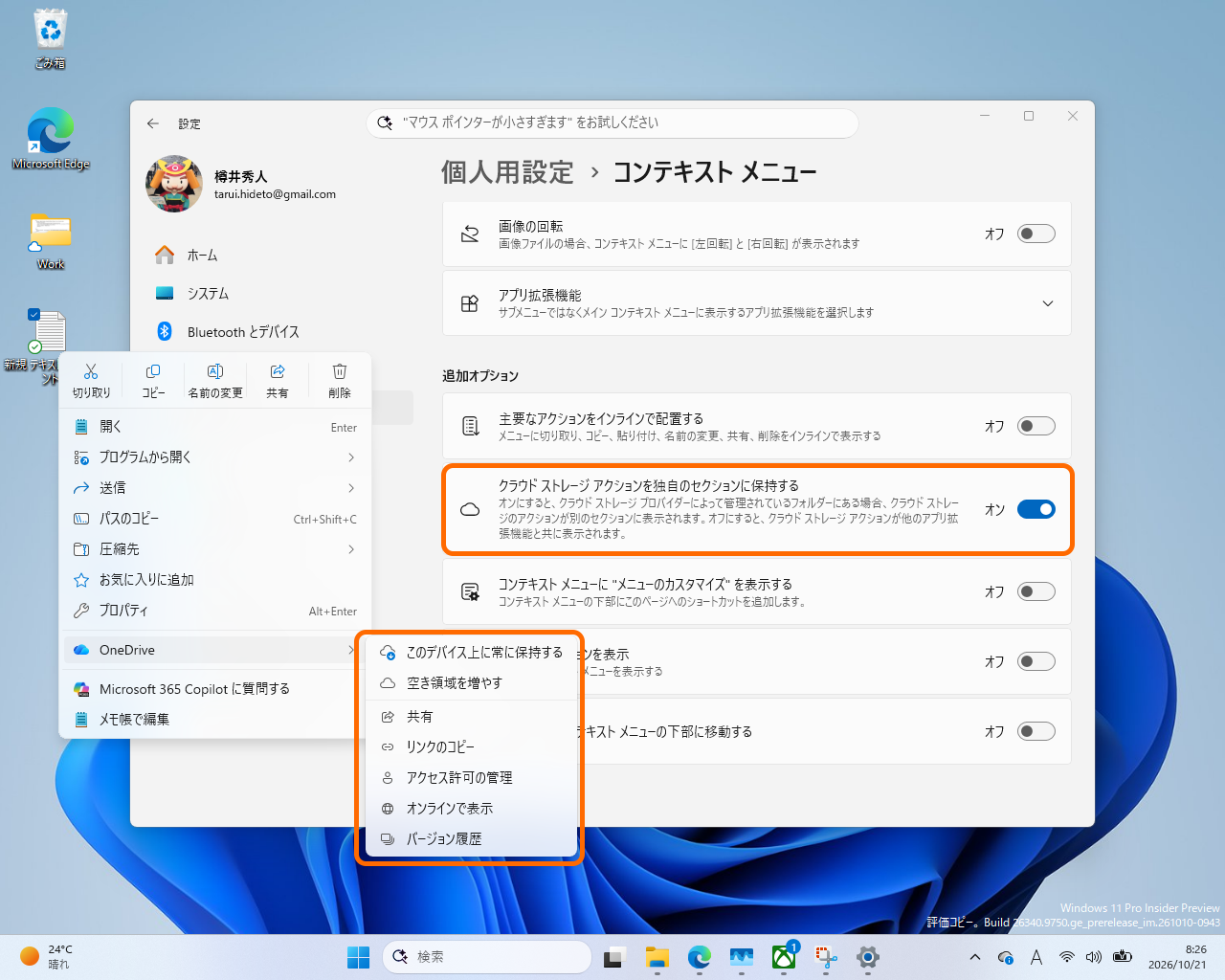Turn off クラウド ストレージ アクション toggle
This screenshot has height=980, width=1225.
(x=1036, y=509)
